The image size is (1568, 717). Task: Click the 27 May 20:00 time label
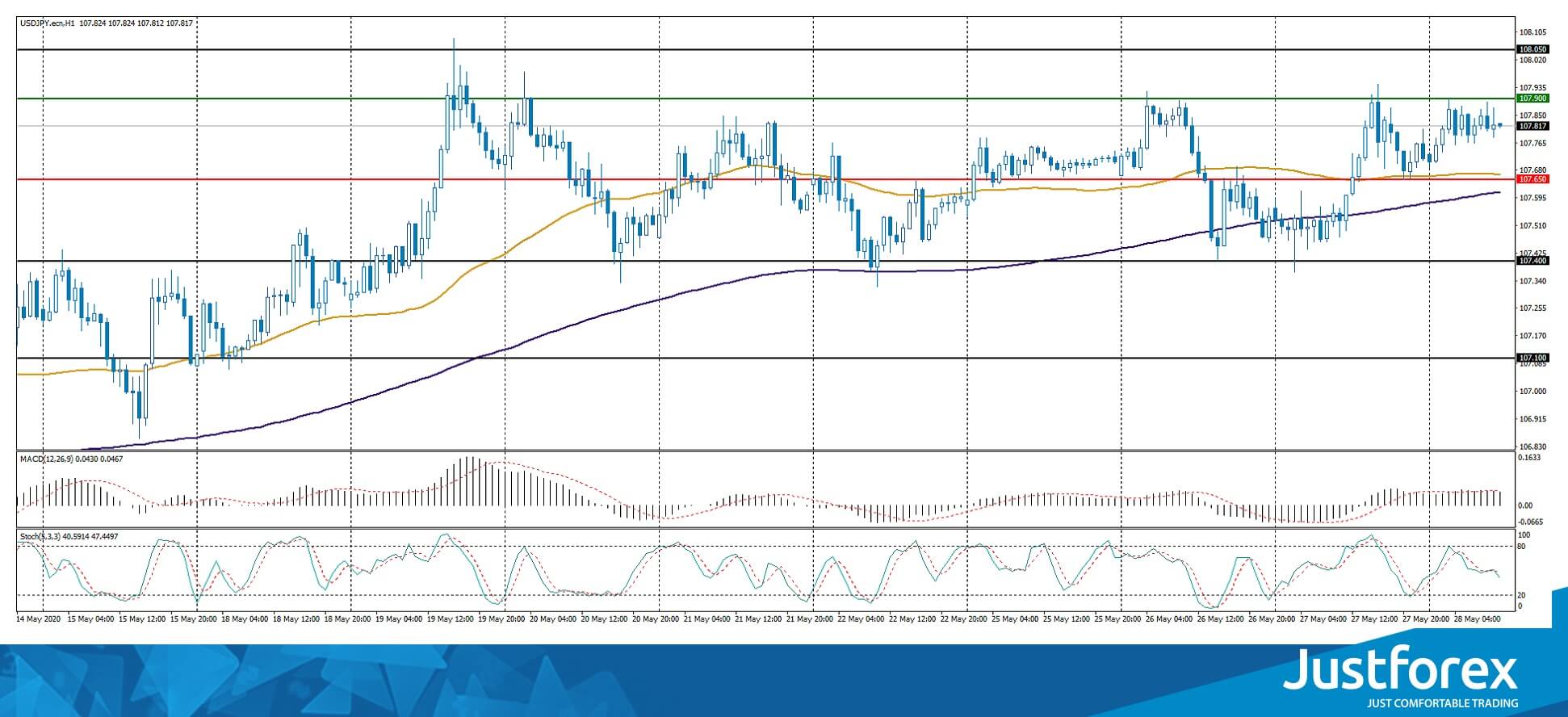[1426, 618]
